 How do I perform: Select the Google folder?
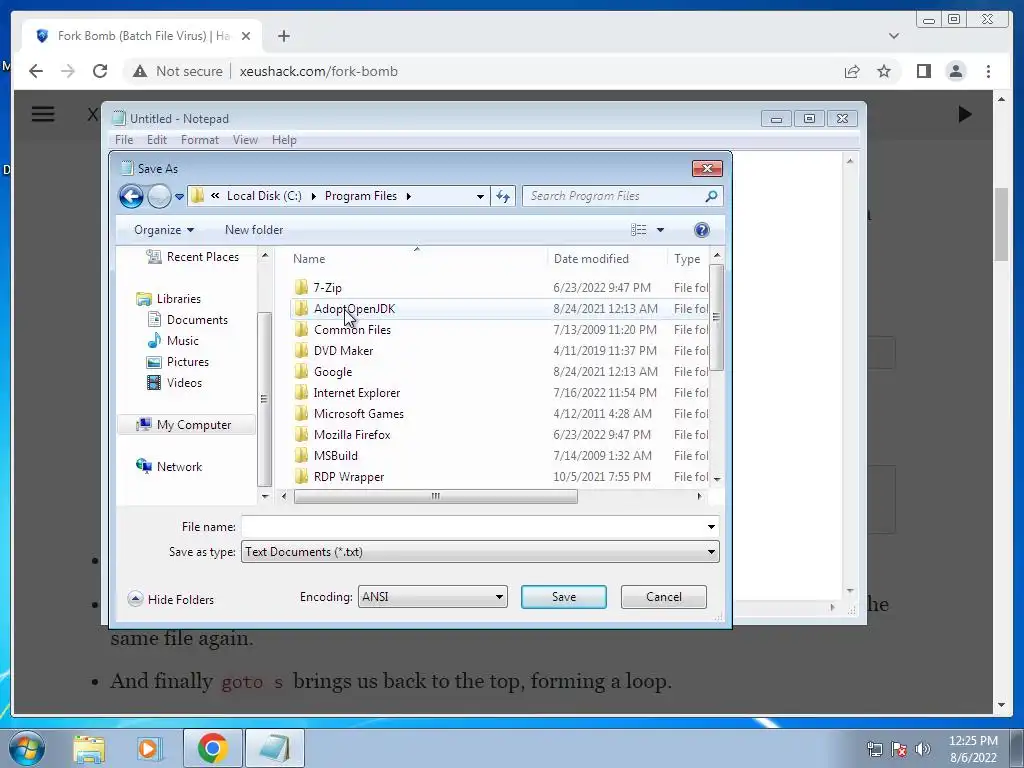click(x=332, y=372)
